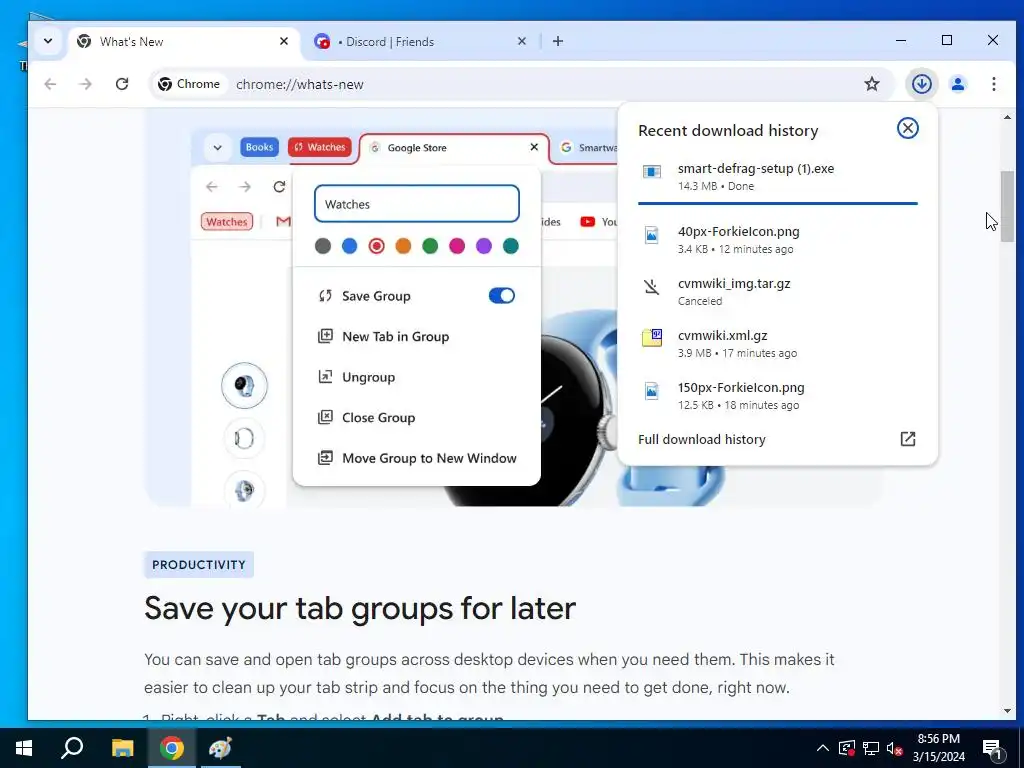Viewport: 1024px width, 768px height.
Task: Close the Discord | Friends tab
Action: [521, 41]
